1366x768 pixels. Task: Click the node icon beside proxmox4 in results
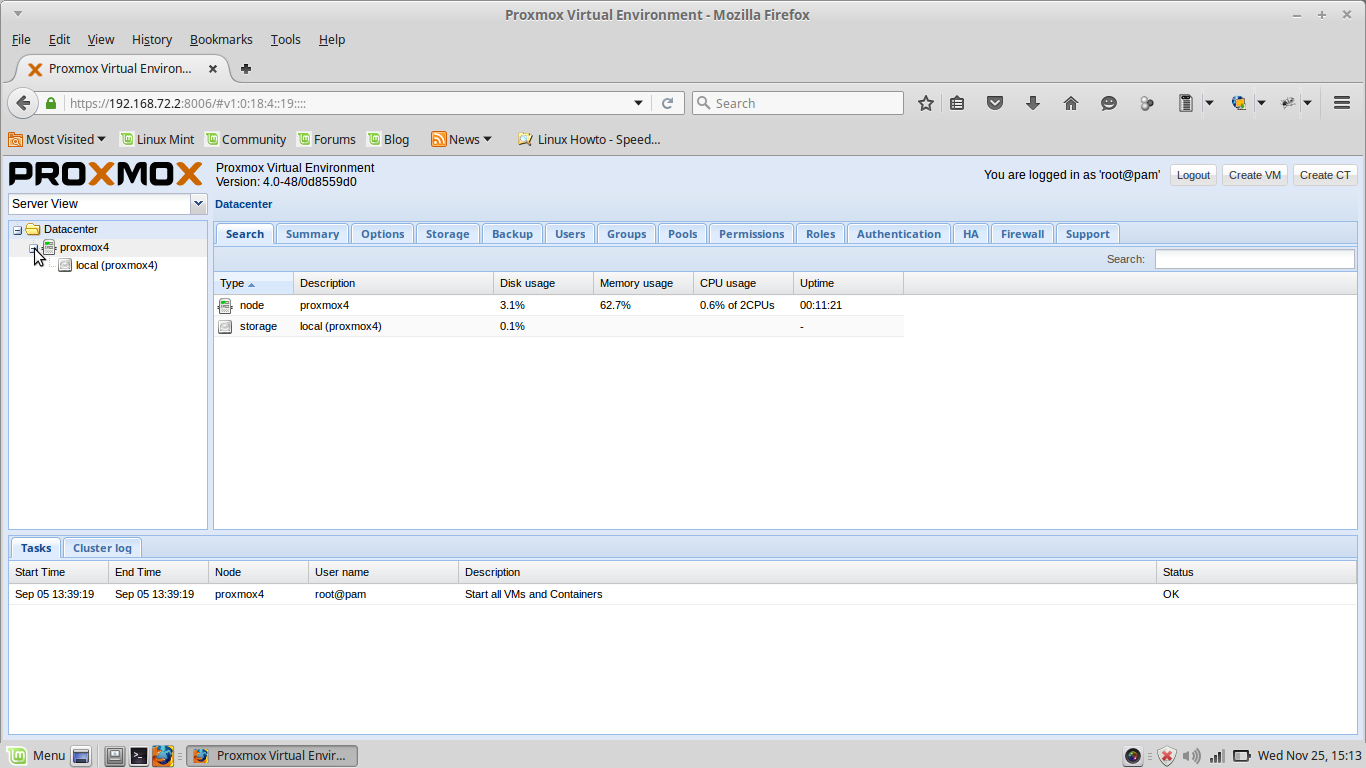(x=225, y=305)
